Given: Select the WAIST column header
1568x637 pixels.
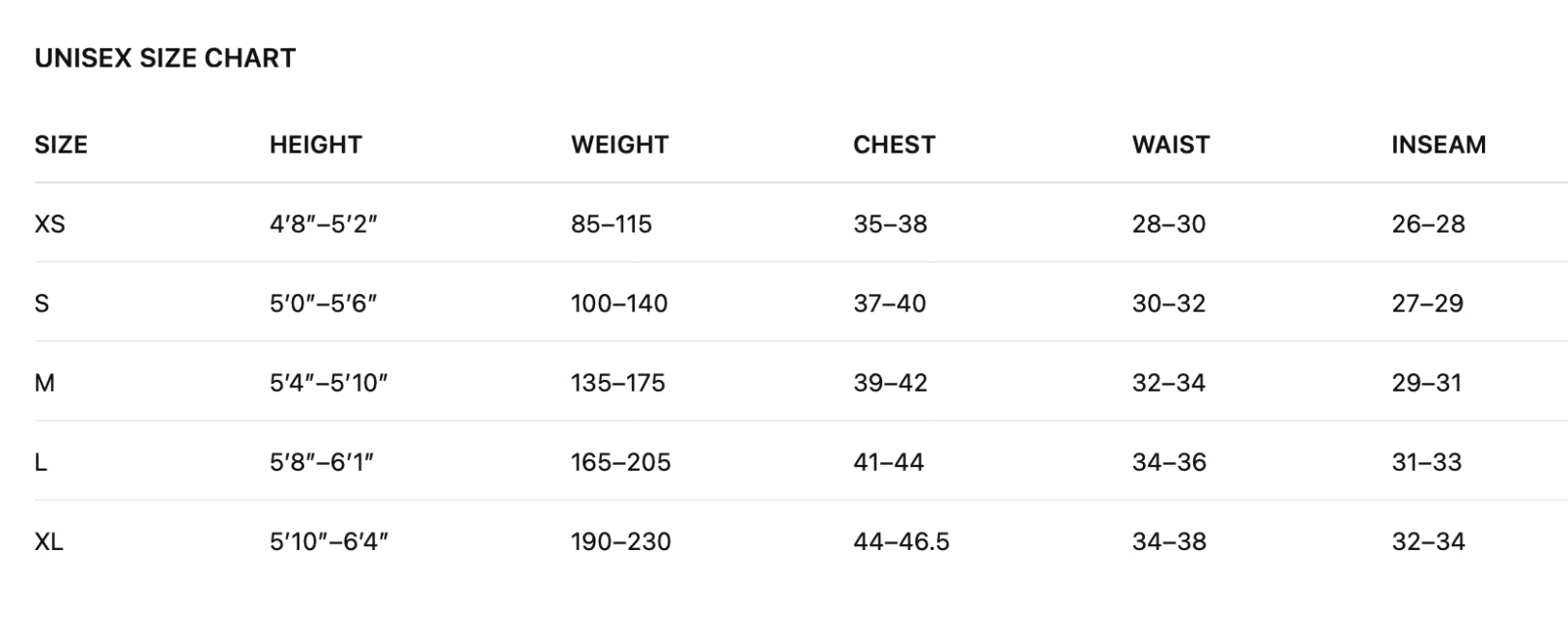Looking at the screenshot, I should tap(1170, 145).
